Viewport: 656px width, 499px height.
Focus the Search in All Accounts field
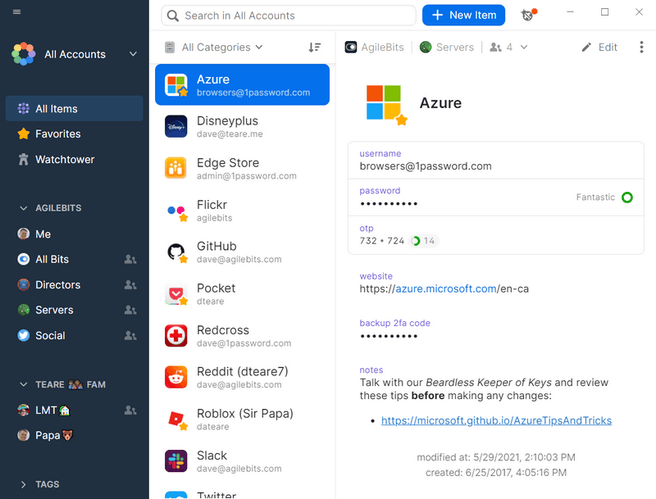[x=289, y=15]
